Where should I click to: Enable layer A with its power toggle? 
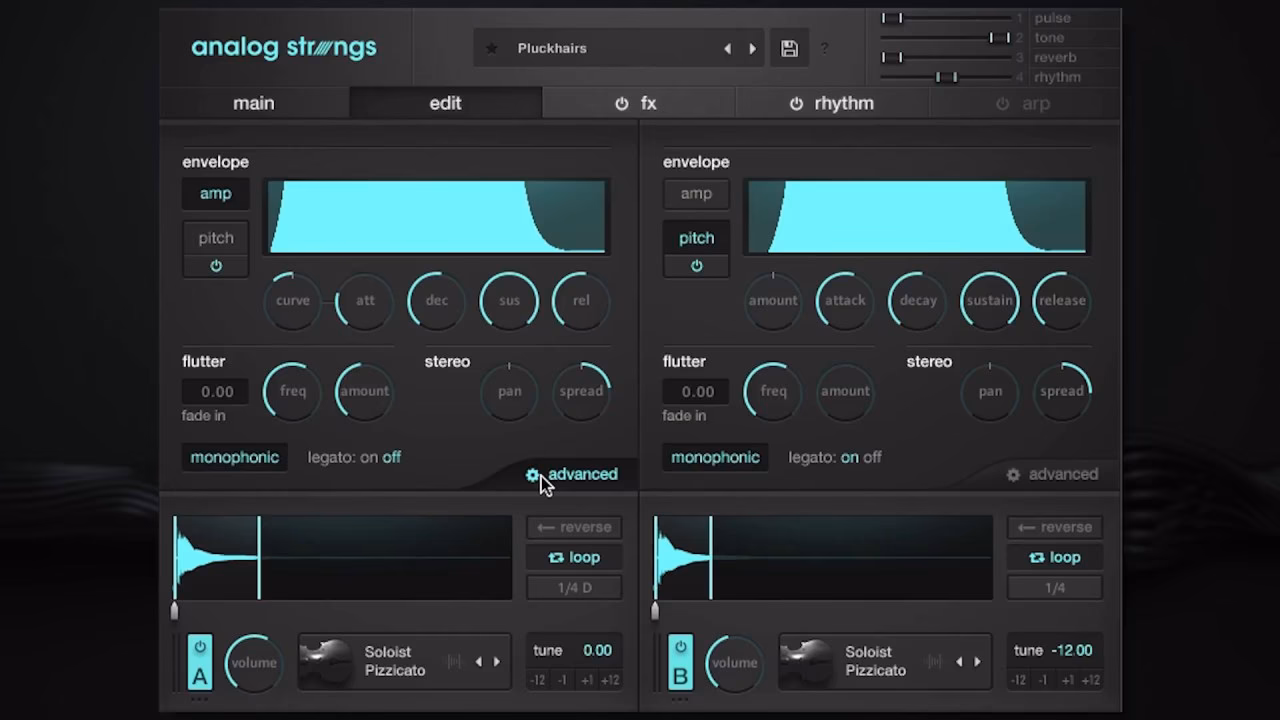(199, 649)
